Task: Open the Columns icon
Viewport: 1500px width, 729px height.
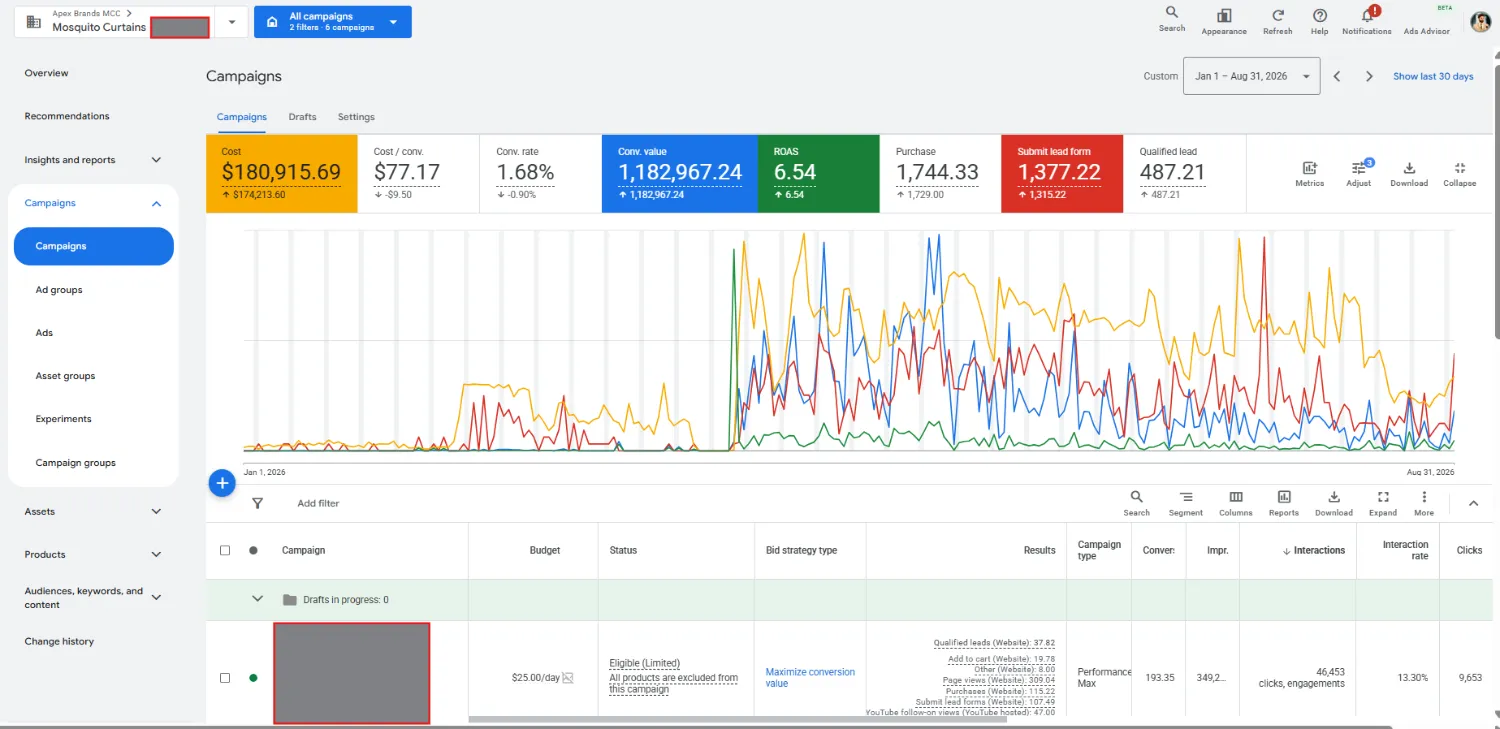Action: click(1235, 503)
